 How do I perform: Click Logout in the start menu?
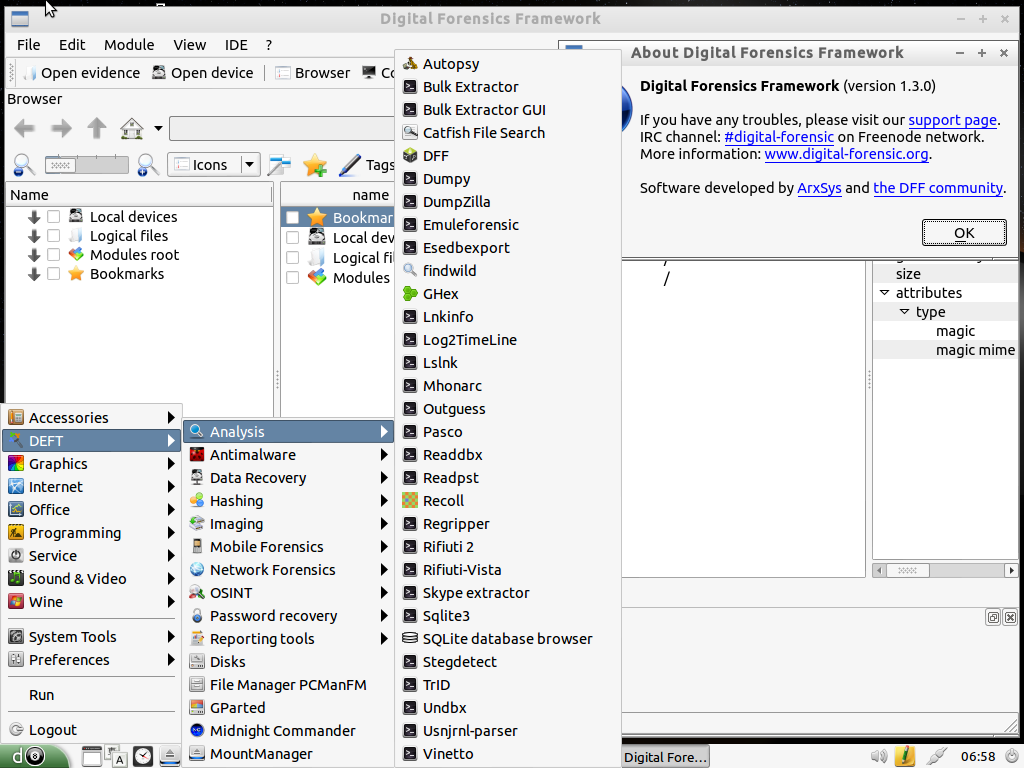point(91,730)
